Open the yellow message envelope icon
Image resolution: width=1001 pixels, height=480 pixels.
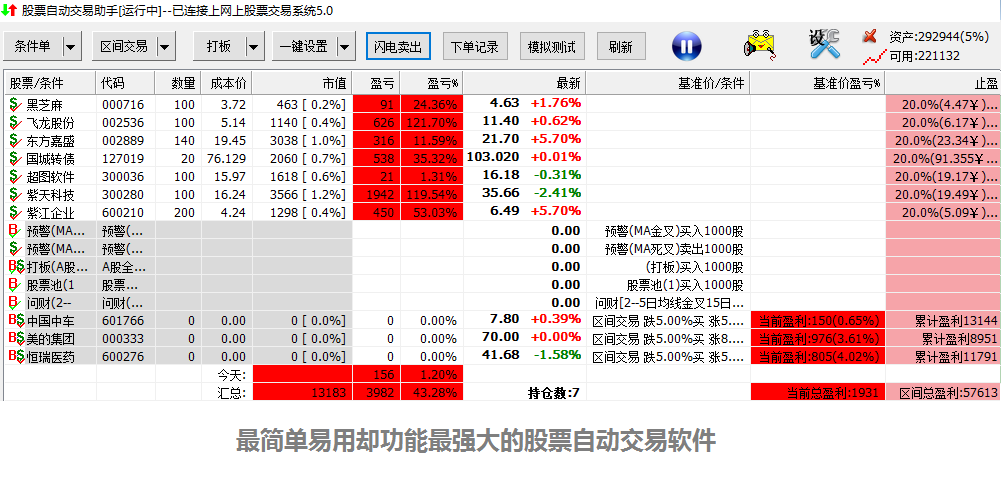760,45
